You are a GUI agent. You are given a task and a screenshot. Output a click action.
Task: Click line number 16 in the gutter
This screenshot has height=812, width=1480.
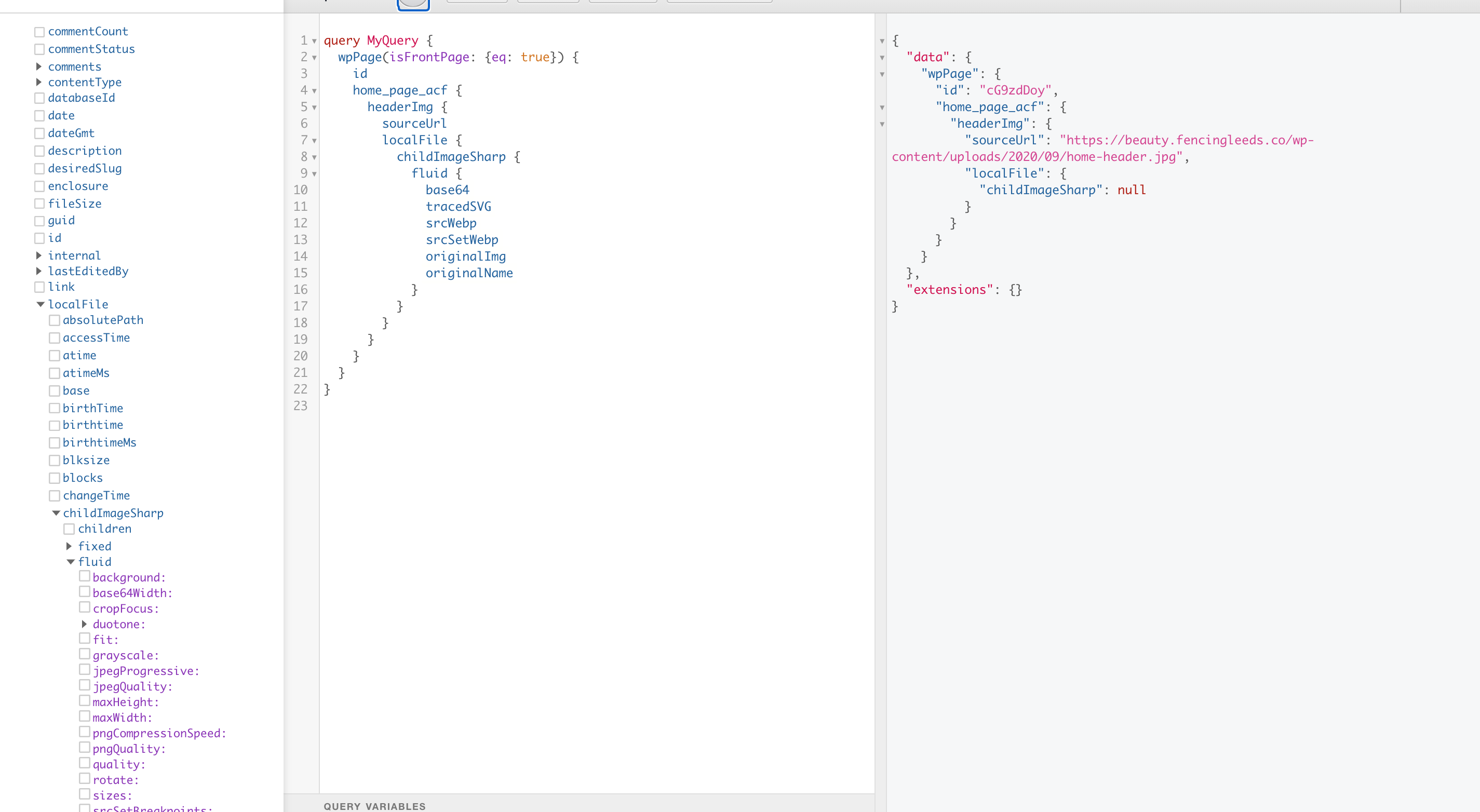pyautogui.click(x=301, y=290)
